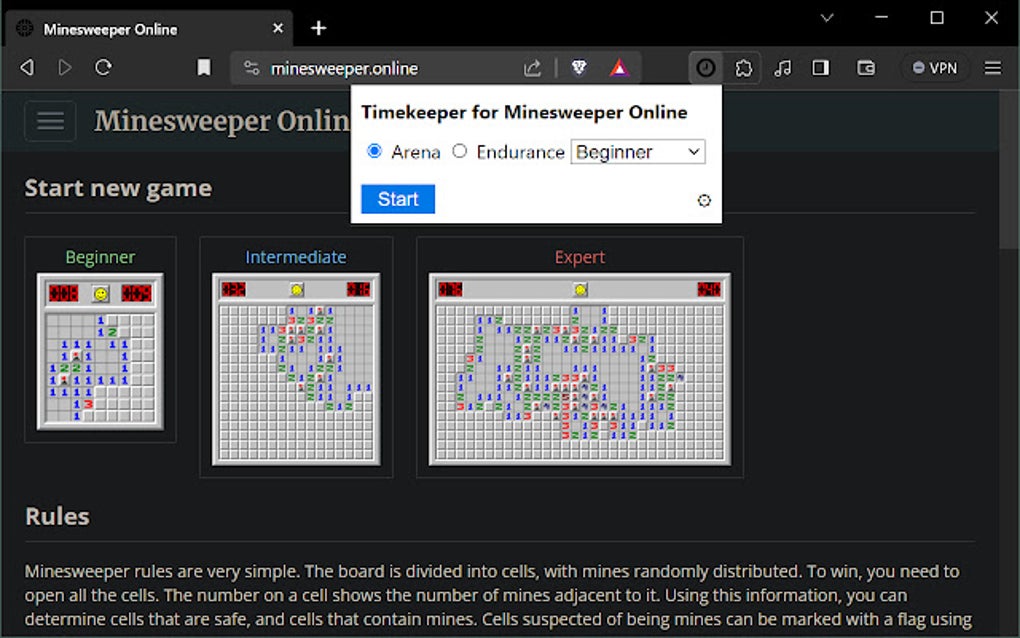Click the media playback music icon
1020x638 pixels.
point(783,67)
